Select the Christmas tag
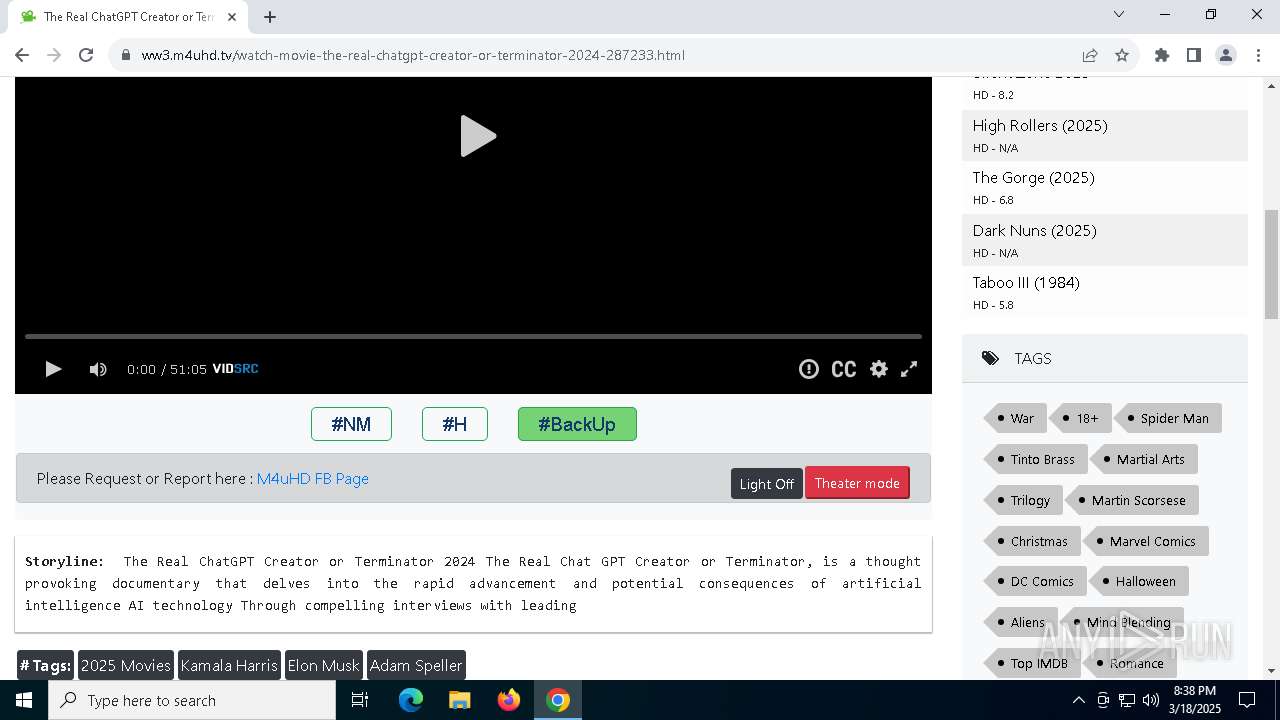1280x720 pixels. click(x=1032, y=542)
